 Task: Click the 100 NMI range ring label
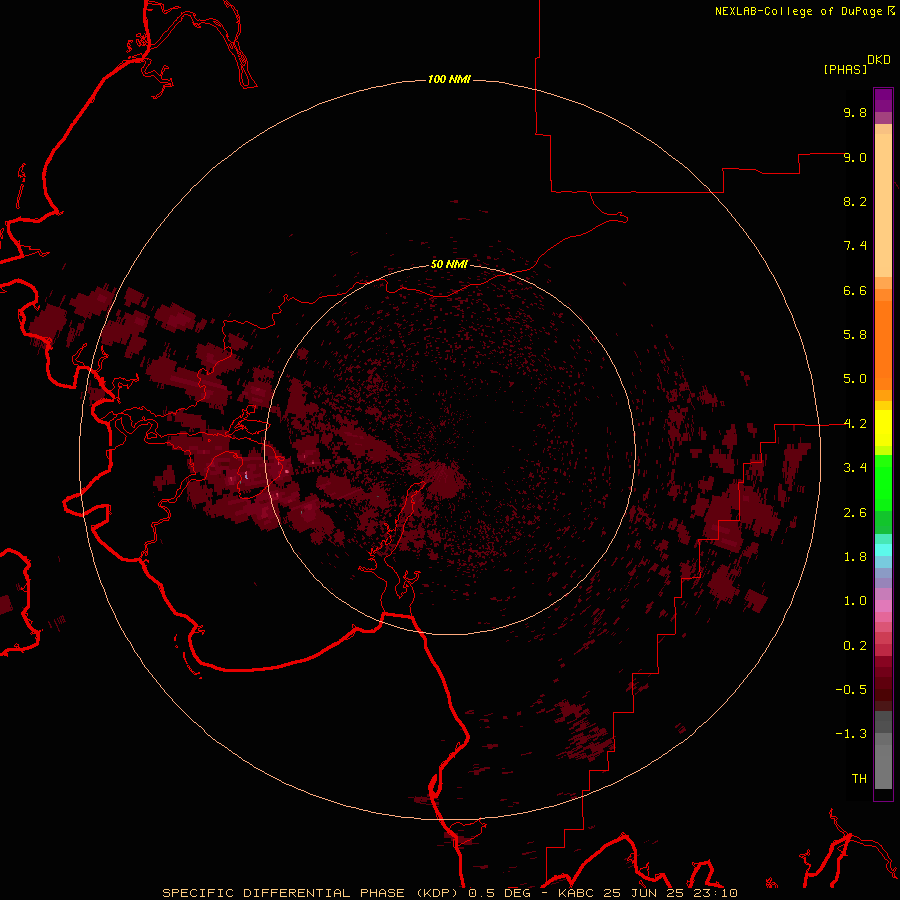(449, 79)
